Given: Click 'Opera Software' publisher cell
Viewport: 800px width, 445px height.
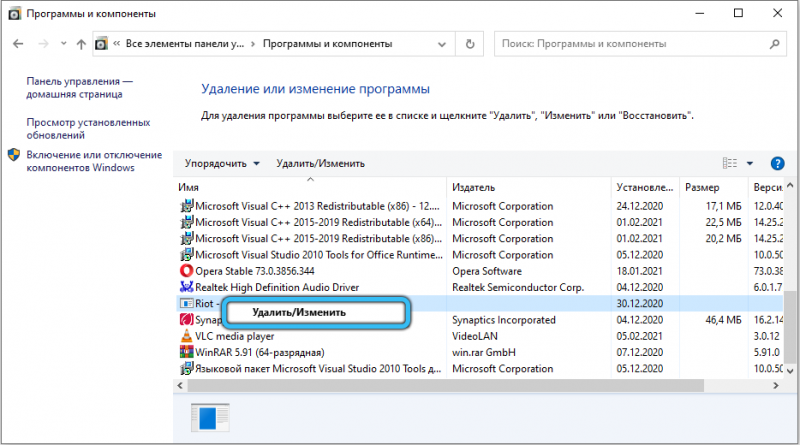Looking at the screenshot, I should pyautogui.click(x=487, y=271).
